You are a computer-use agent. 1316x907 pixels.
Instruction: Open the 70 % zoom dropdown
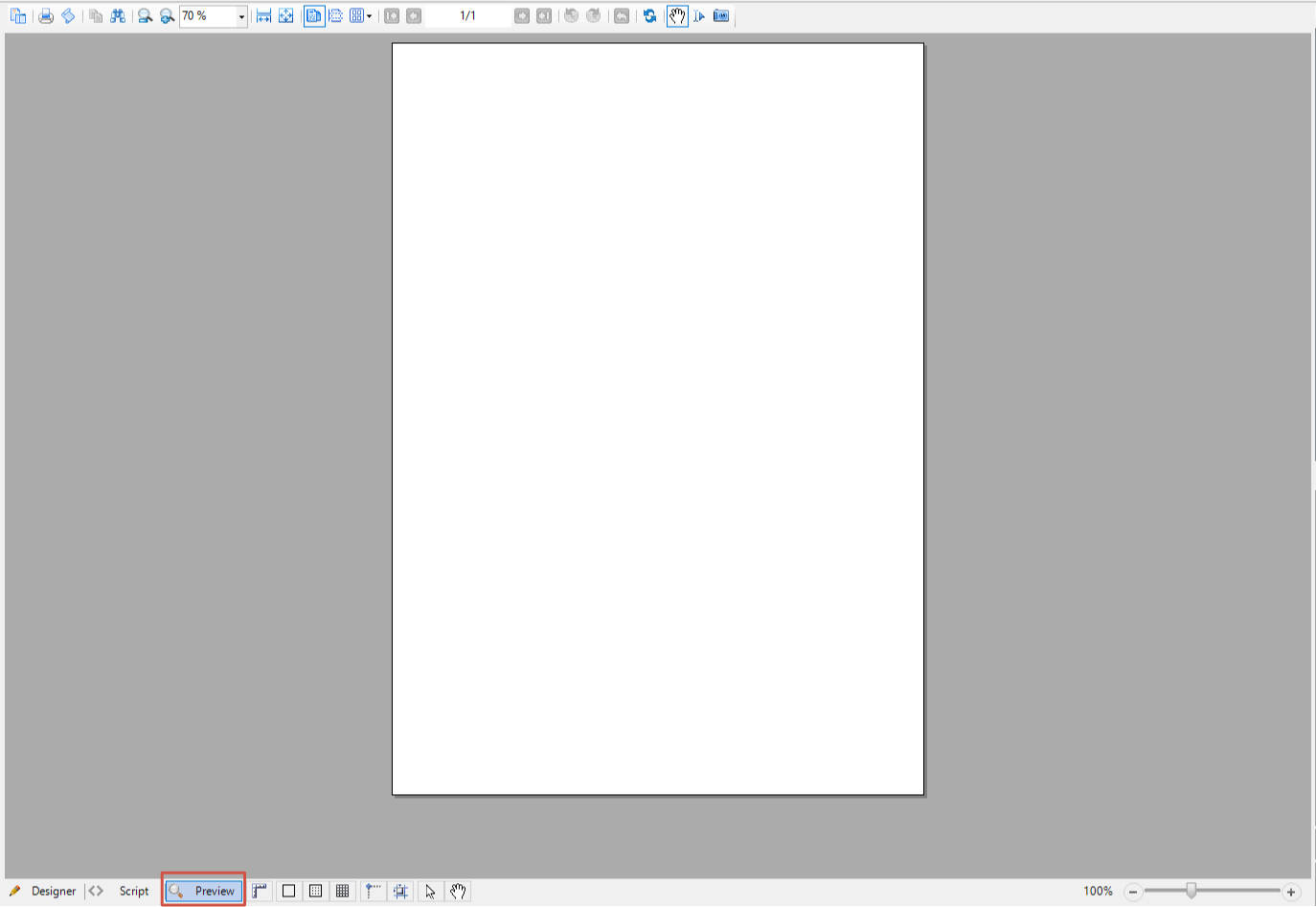pyautogui.click(x=241, y=16)
